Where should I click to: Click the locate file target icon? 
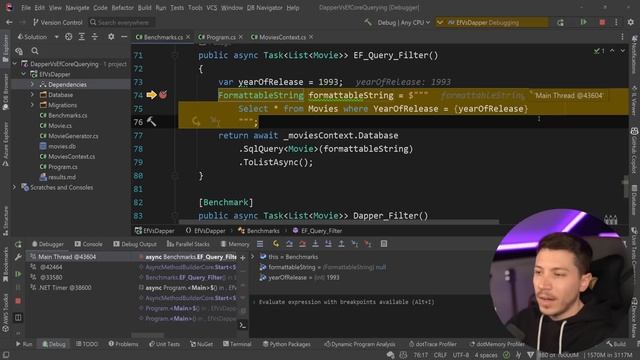point(69,37)
